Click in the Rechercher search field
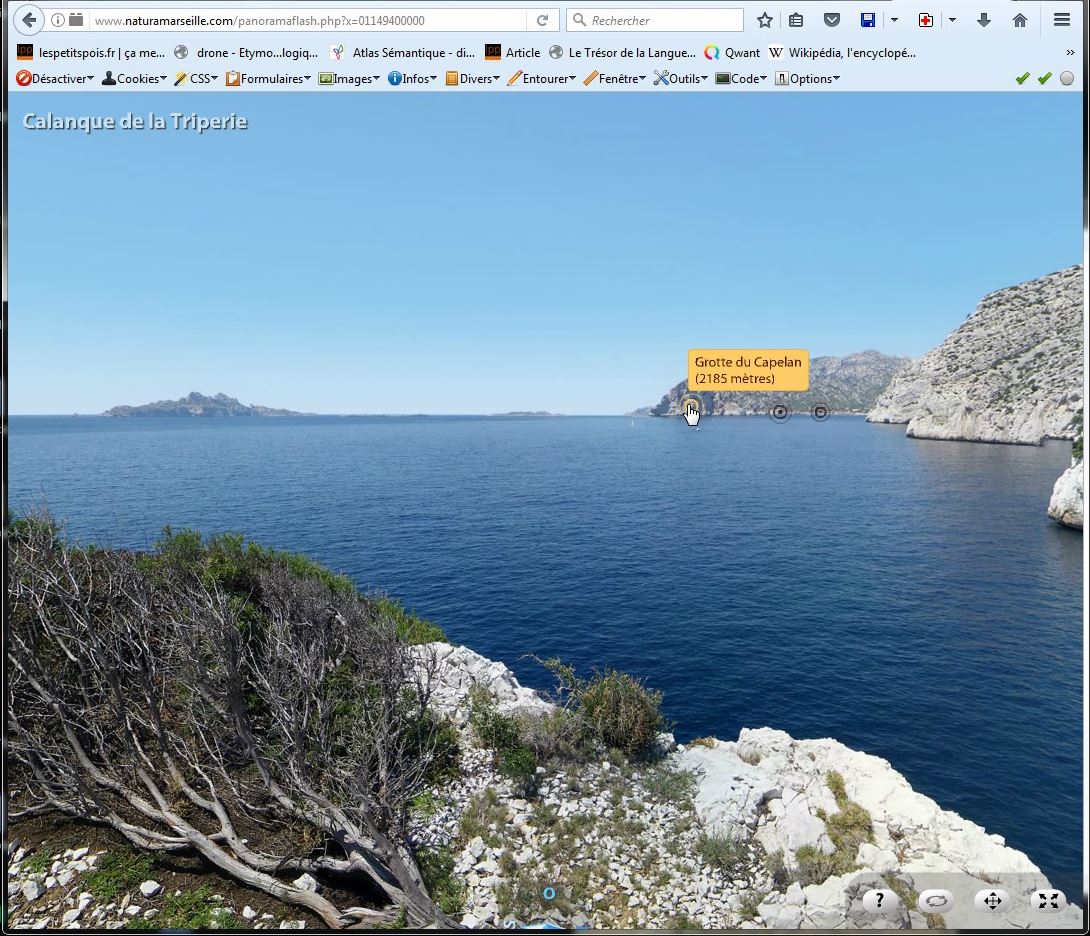The width and height of the screenshot is (1090, 936). pos(660,20)
